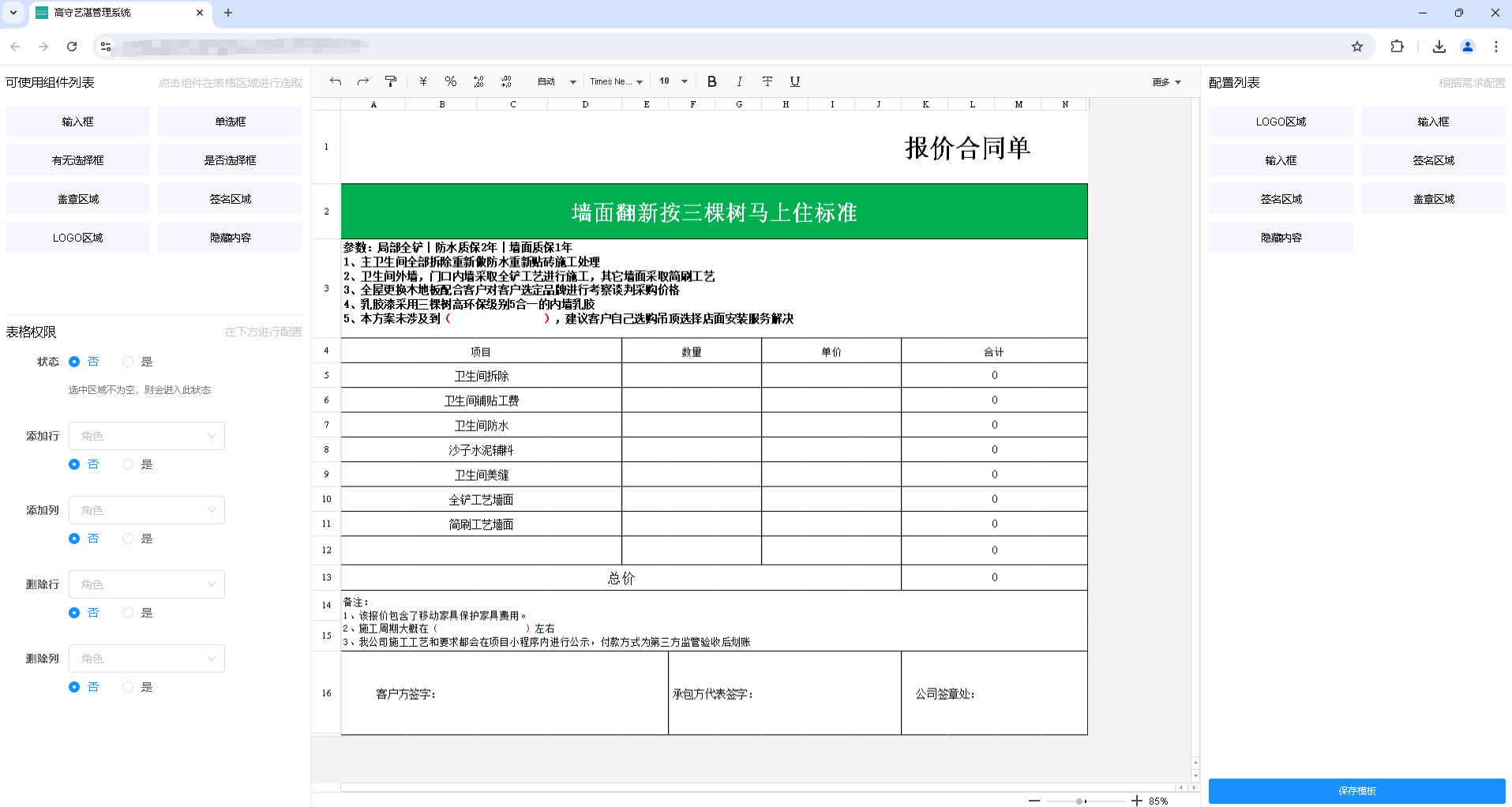Image resolution: width=1512 pixels, height=807 pixels.
Task: Decrease decimal places icon
Action: pos(478,81)
